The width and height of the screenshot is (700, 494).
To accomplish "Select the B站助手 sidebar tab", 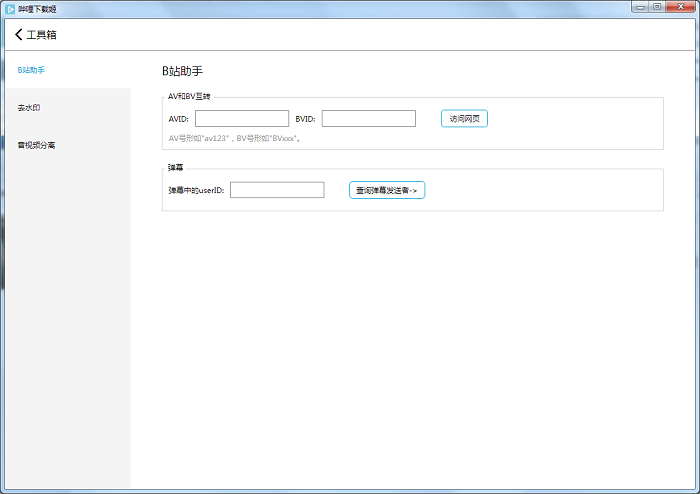I will [x=32, y=70].
